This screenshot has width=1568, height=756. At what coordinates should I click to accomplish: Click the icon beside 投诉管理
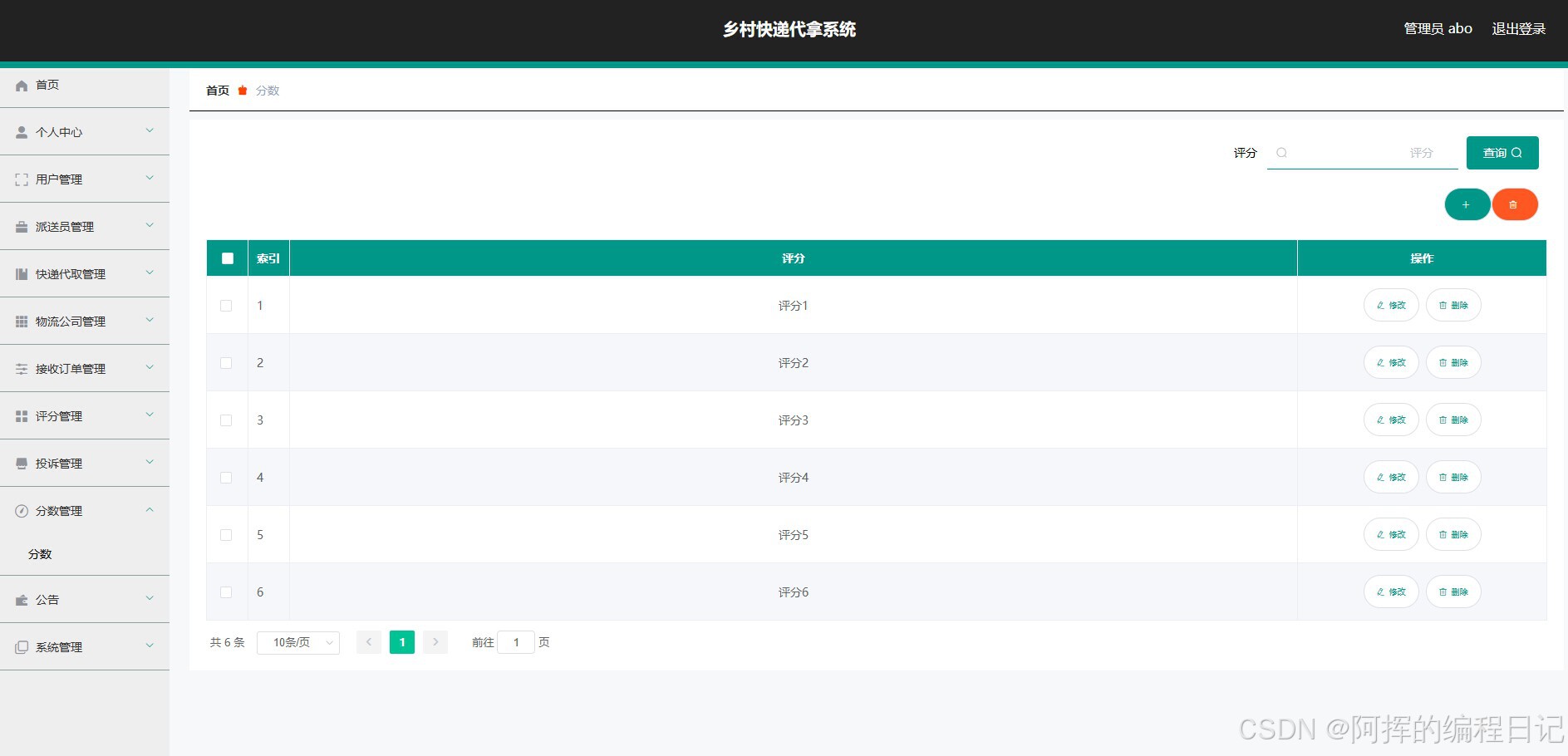click(22, 464)
